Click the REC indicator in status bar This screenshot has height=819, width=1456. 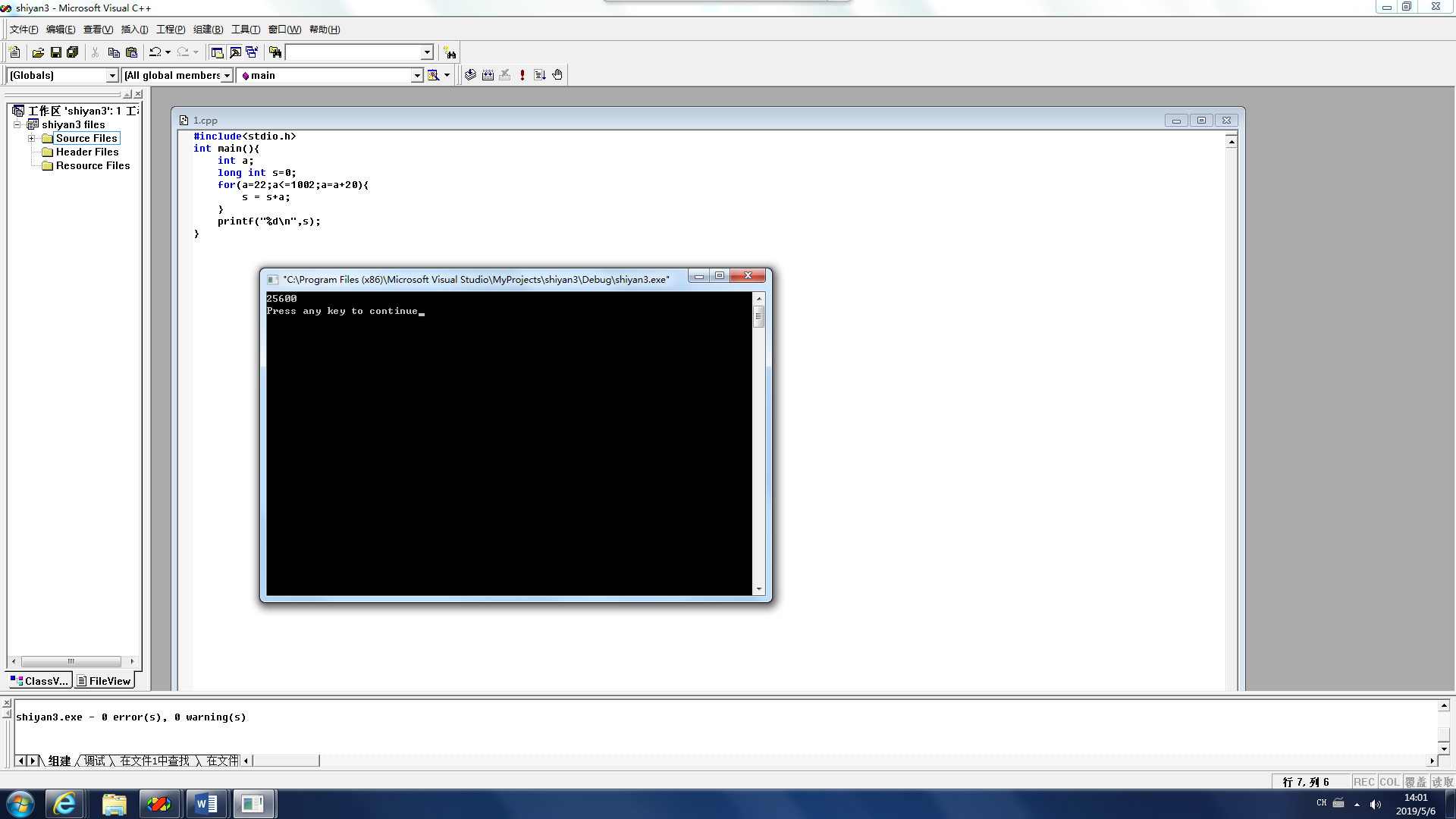(1363, 782)
